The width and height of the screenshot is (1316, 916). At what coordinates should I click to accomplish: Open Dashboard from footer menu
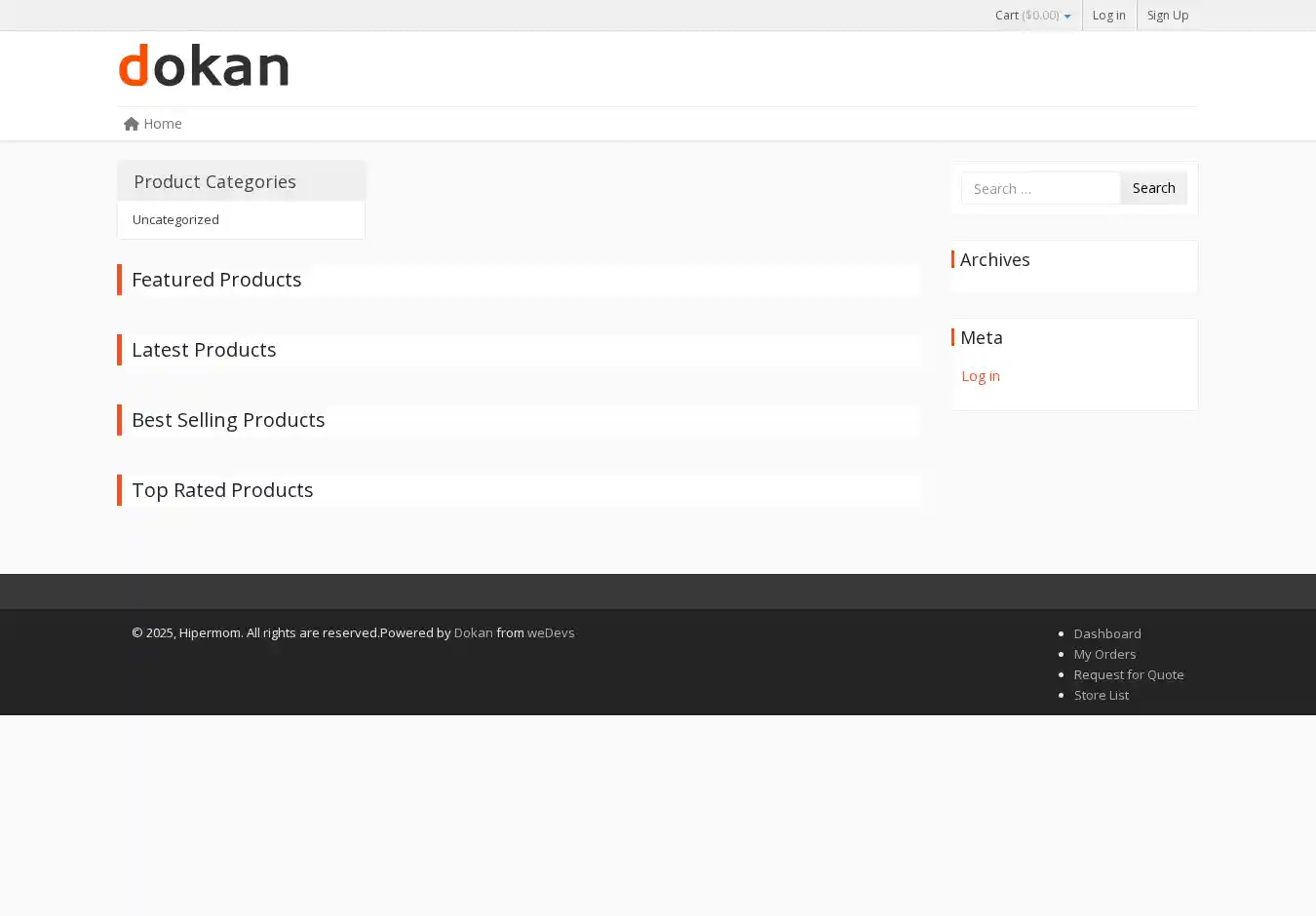1106,634
